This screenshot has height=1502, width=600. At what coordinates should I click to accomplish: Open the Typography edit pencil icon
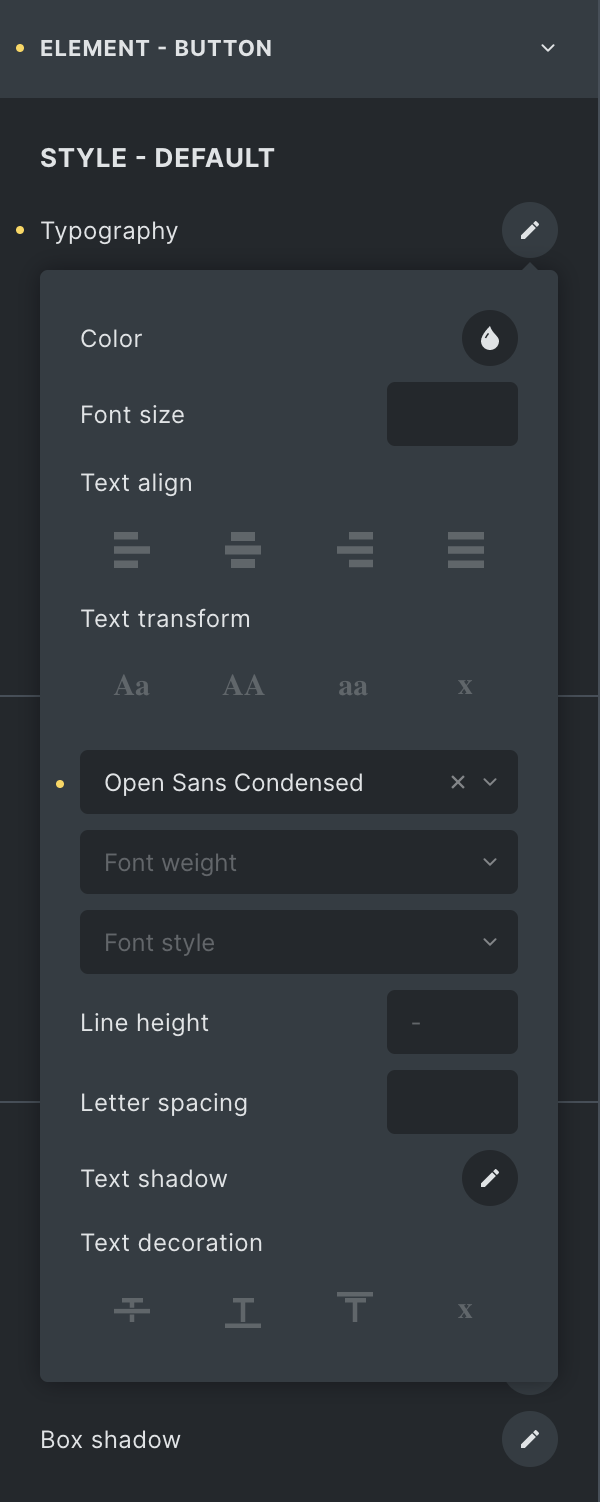[x=530, y=230]
